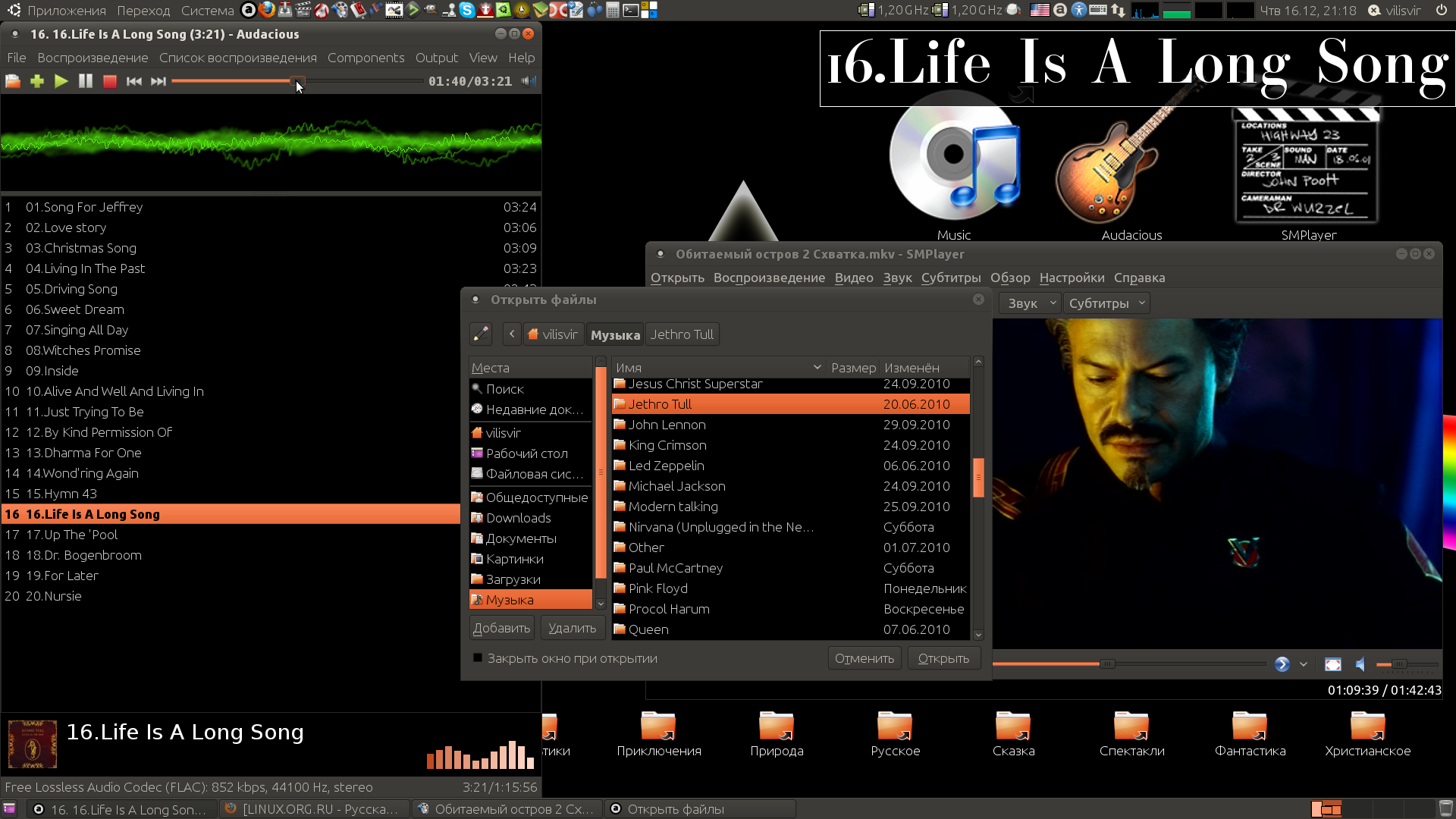Image resolution: width=1456 pixels, height=819 pixels.
Task: Select Картинки bookmark in Places sidebar
Action: [x=531, y=559]
